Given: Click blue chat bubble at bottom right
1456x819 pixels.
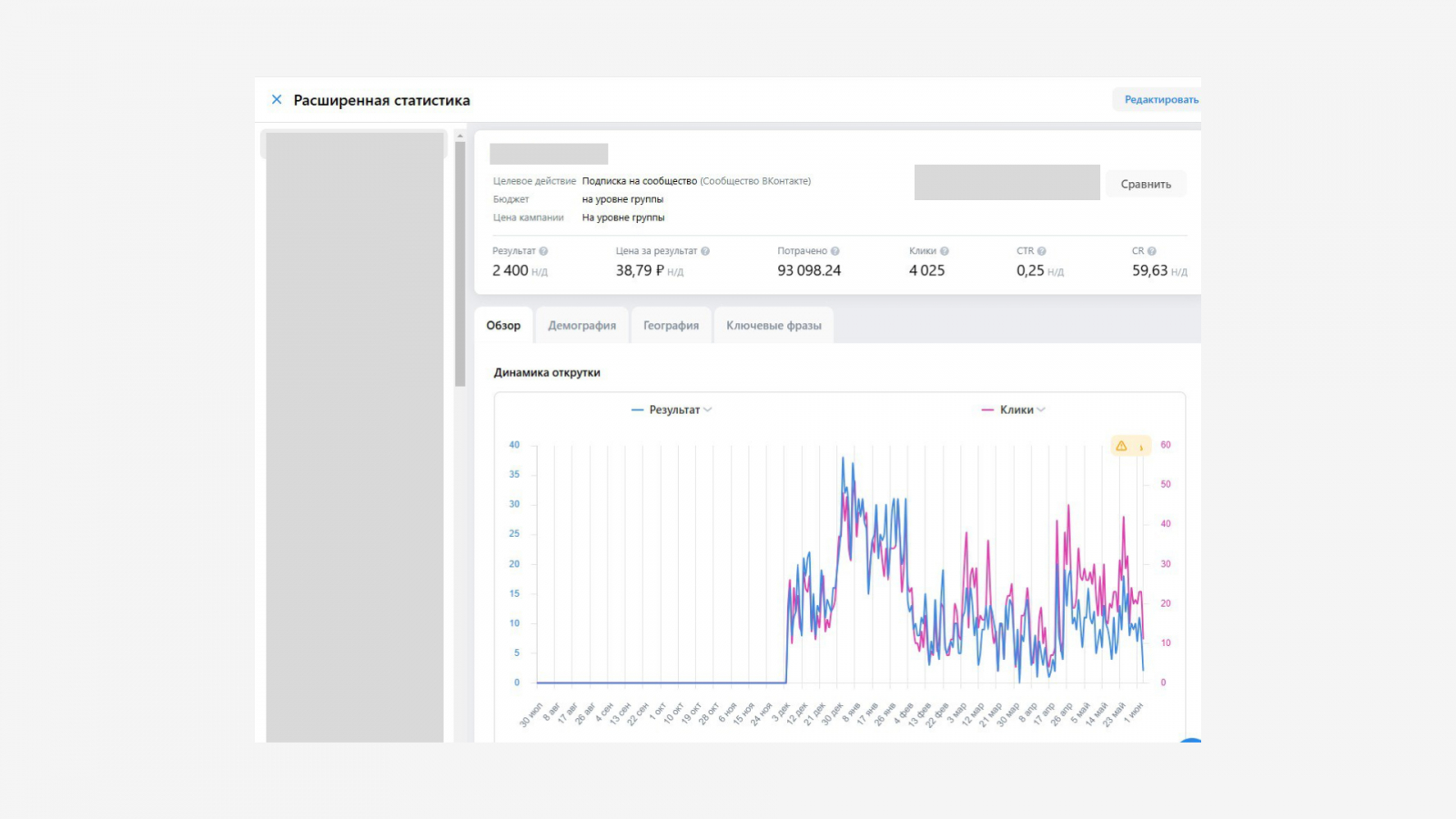Looking at the screenshot, I should [x=1190, y=741].
